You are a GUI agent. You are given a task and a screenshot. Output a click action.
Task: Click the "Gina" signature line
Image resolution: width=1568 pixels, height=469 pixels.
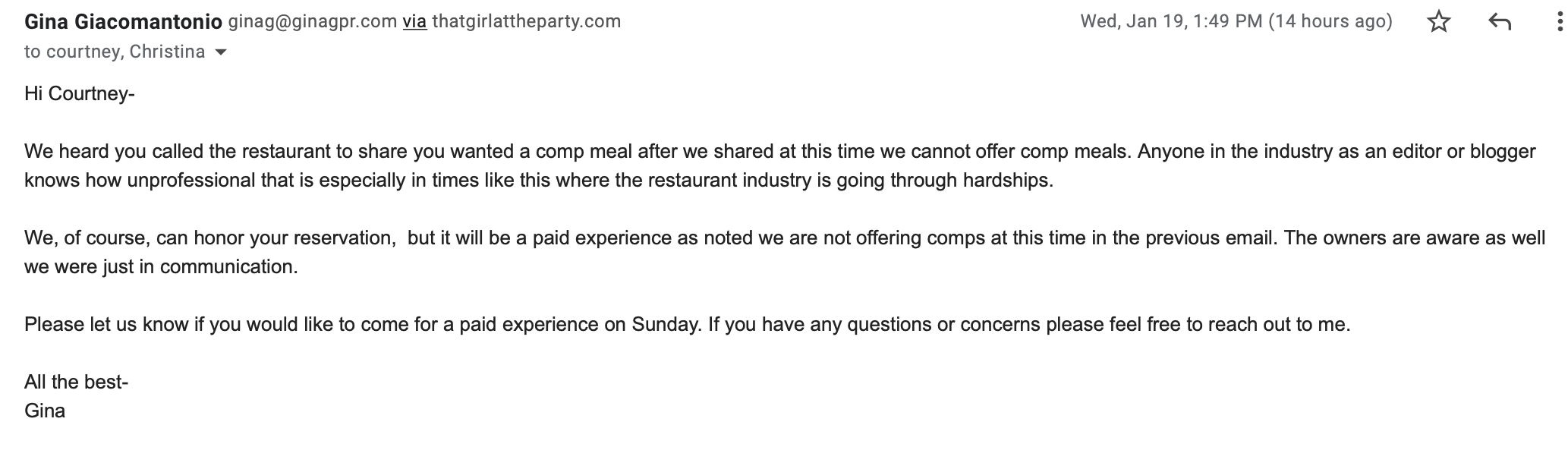click(45, 411)
